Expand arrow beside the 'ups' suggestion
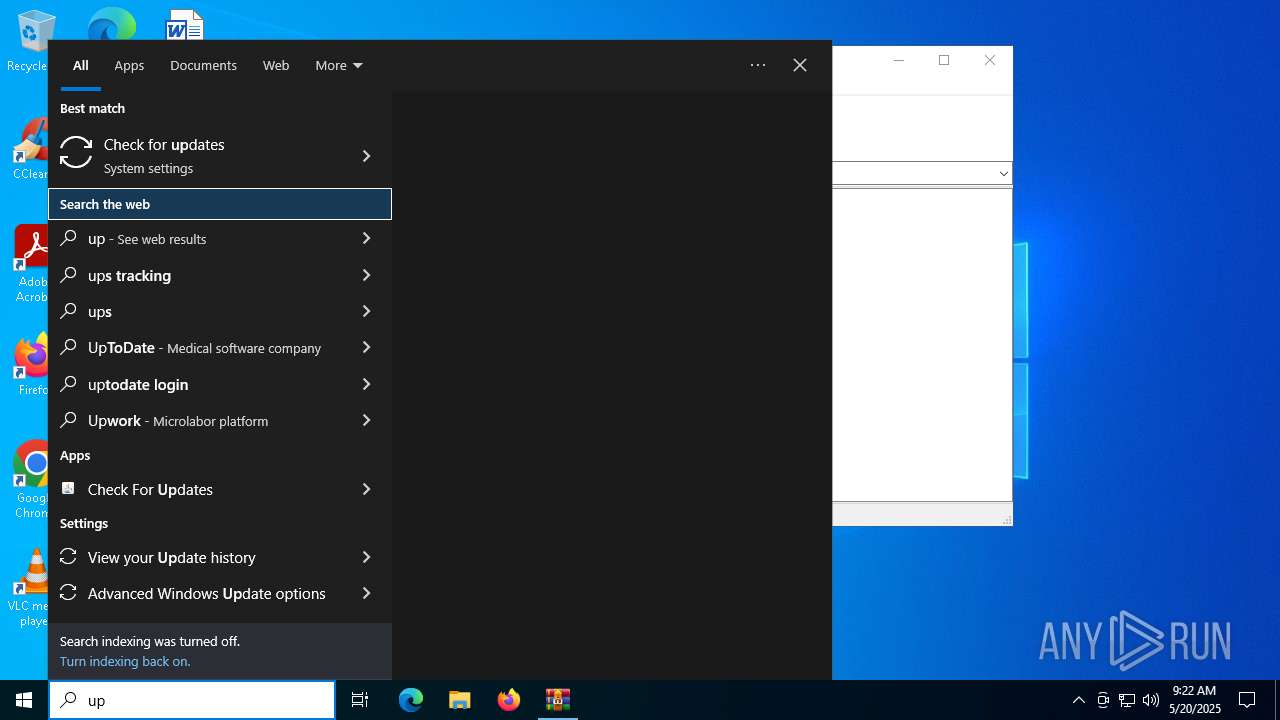The image size is (1280, 720). coord(366,311)
